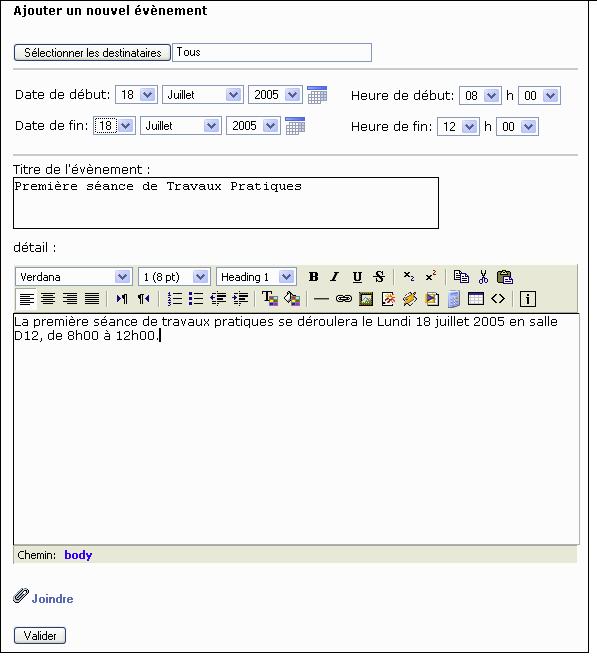Toggle bold formatting in editor toolbar
The height and width of the screenshot is (656, 597).
(x=313, y=277)
